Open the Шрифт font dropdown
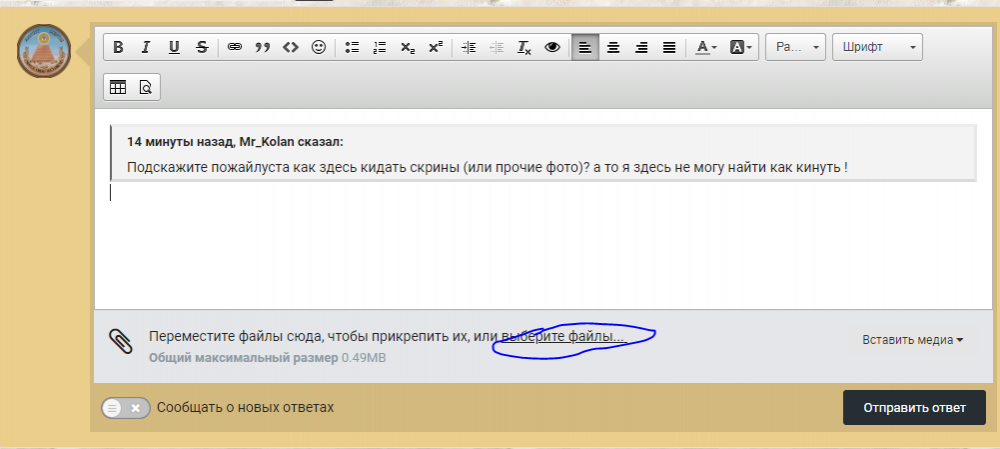Viewport: 1000px width, 449px height. click(877, 47)
